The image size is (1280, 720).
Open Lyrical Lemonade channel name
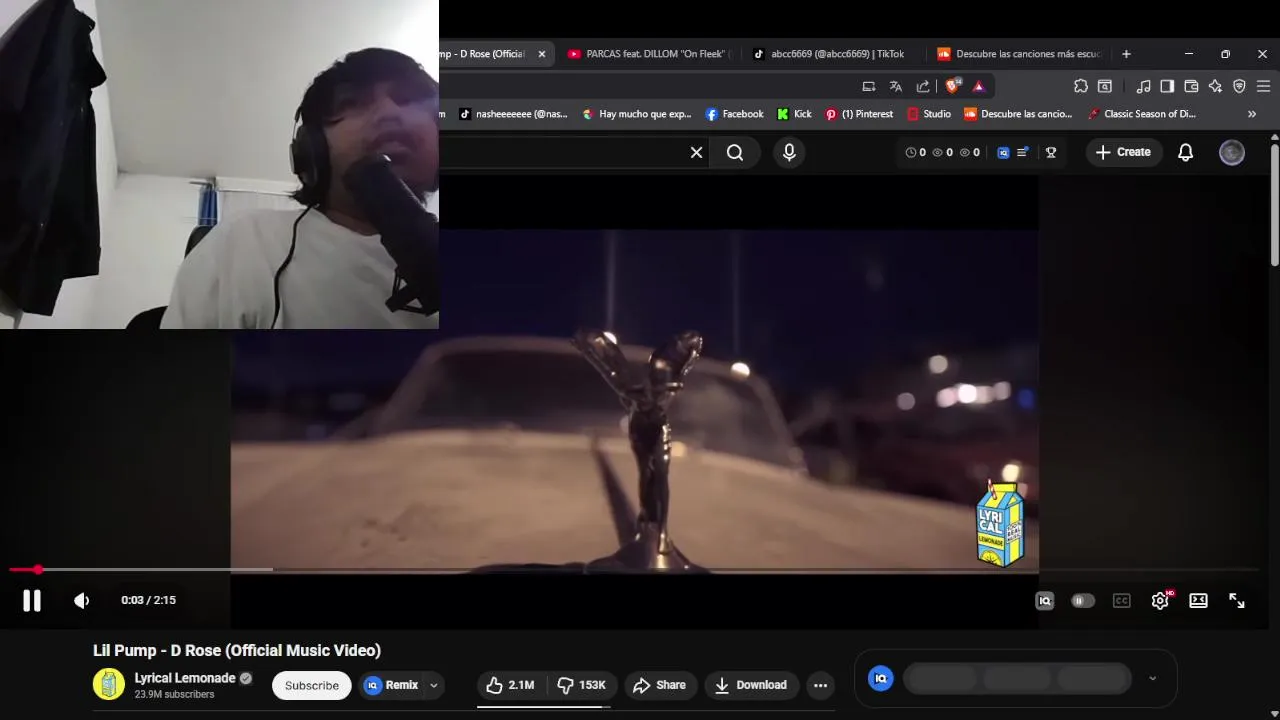[x=185, y=678]
